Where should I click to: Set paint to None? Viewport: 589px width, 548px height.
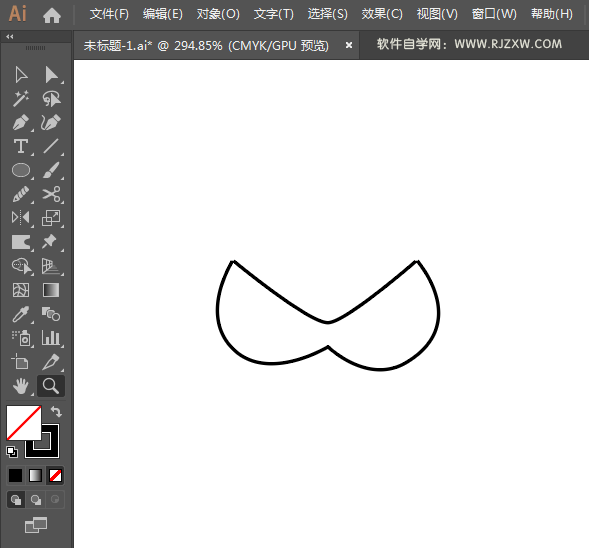coord(56,476)
